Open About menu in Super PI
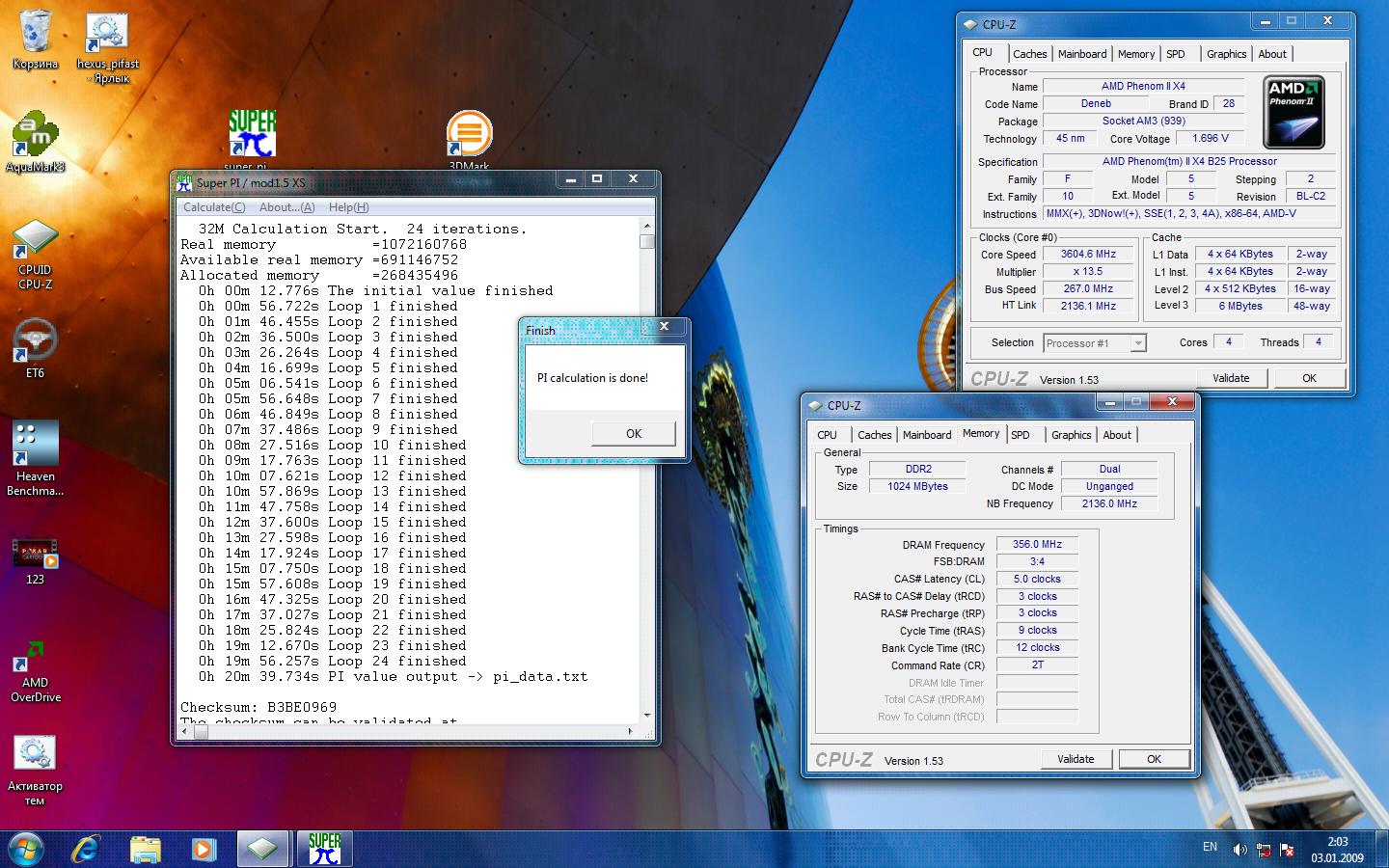This screenshot has width=1389, height=868. tap(286, 207)
